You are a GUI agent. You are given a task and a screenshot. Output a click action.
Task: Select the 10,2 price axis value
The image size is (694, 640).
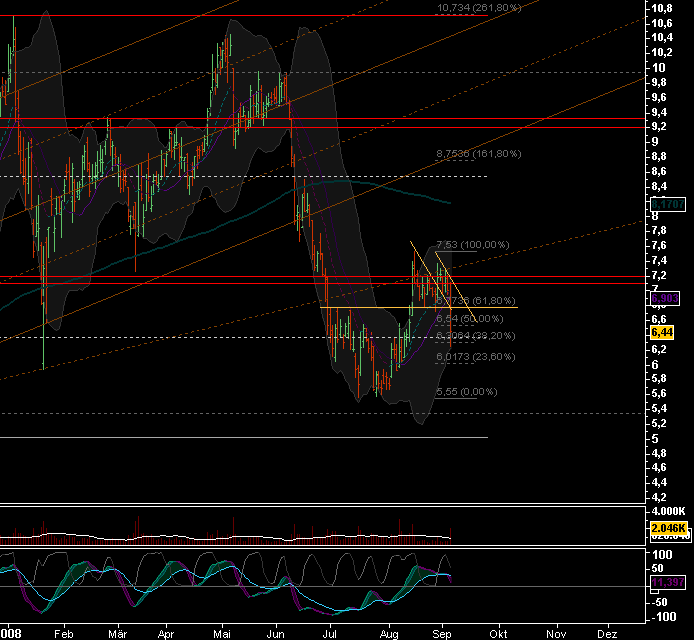[662, 53]
